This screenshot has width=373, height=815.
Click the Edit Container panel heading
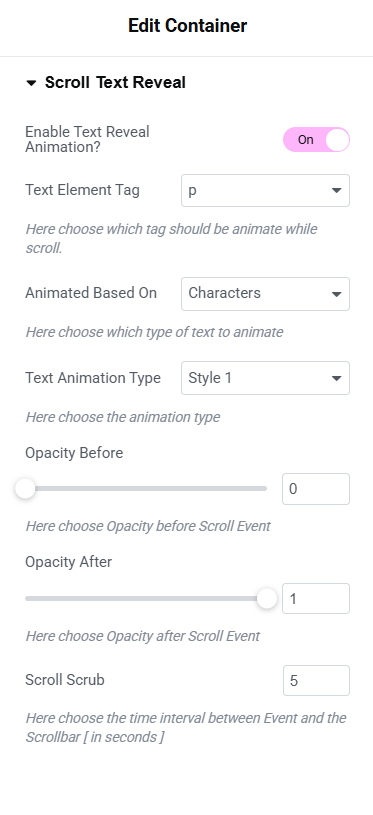point(188,25)
